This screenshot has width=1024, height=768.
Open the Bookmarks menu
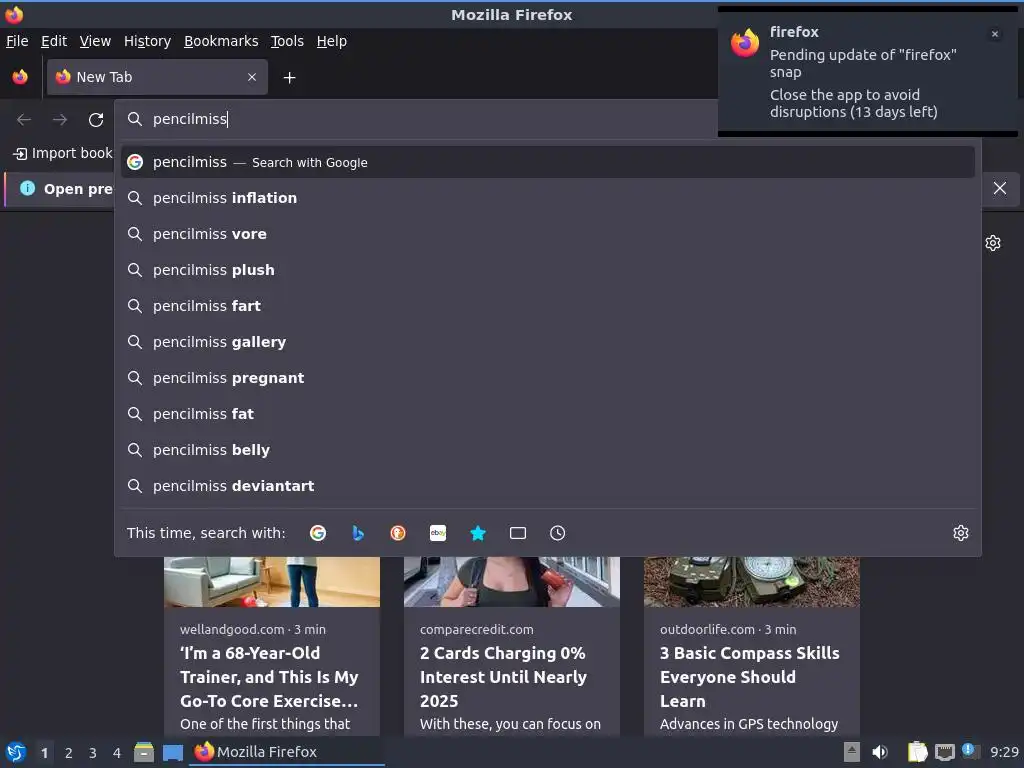[221, 41]
